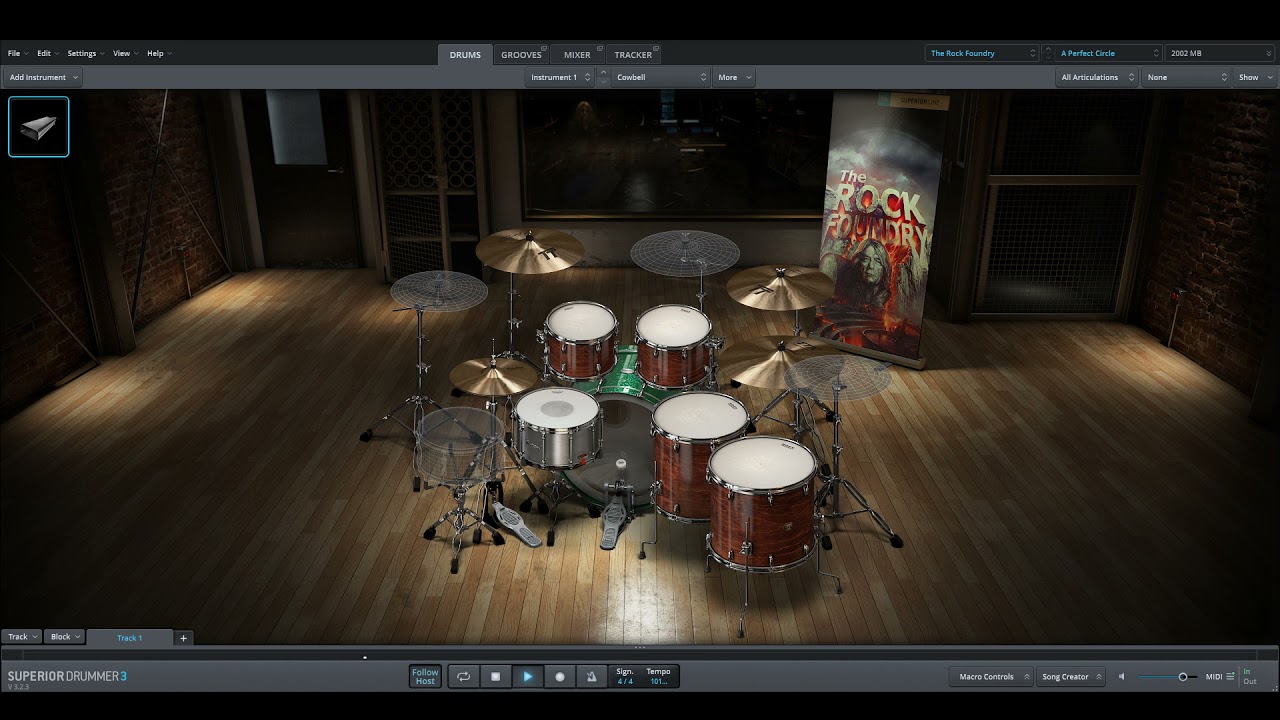Viewport: 1280px width, 720px height.
Task: Toggle Follow Host mode
Action: tap(425, 677)
